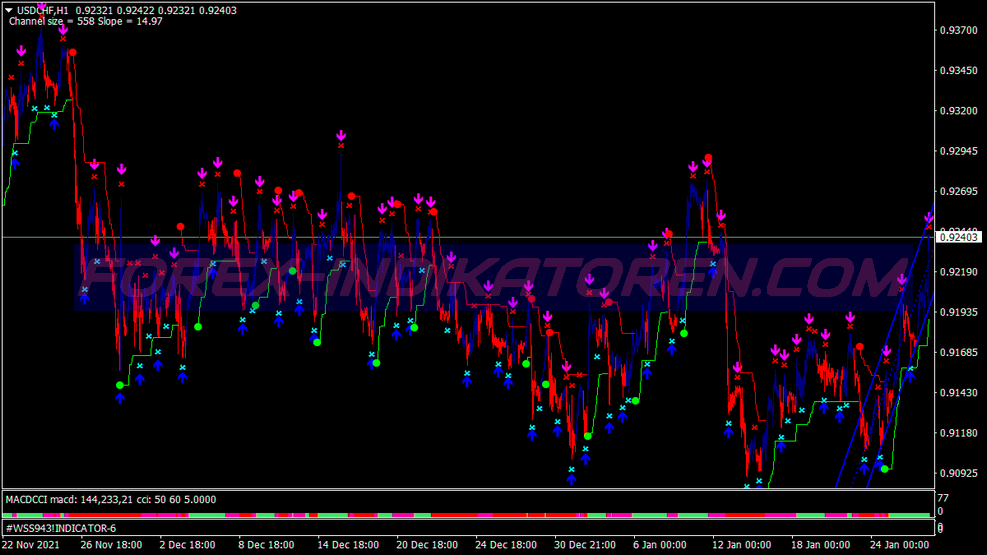This screenshot has height=555, width=987.
Task: Click the 2 Dec 18:00 time label
Action: pyautogui.click(x=187, y=545)
